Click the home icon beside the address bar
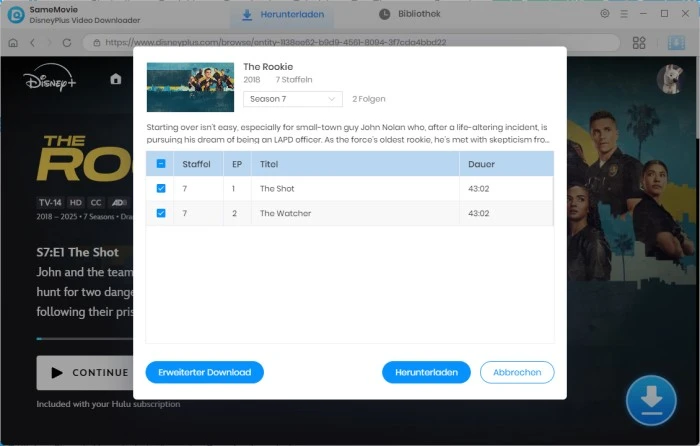Screen dimensions: 700x446 click(x=13, y=43)
